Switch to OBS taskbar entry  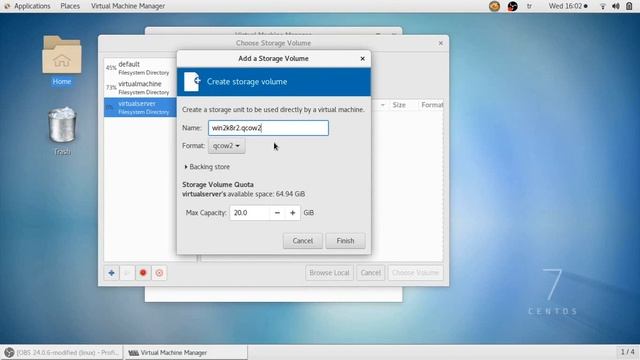click(x=62, y=353)
